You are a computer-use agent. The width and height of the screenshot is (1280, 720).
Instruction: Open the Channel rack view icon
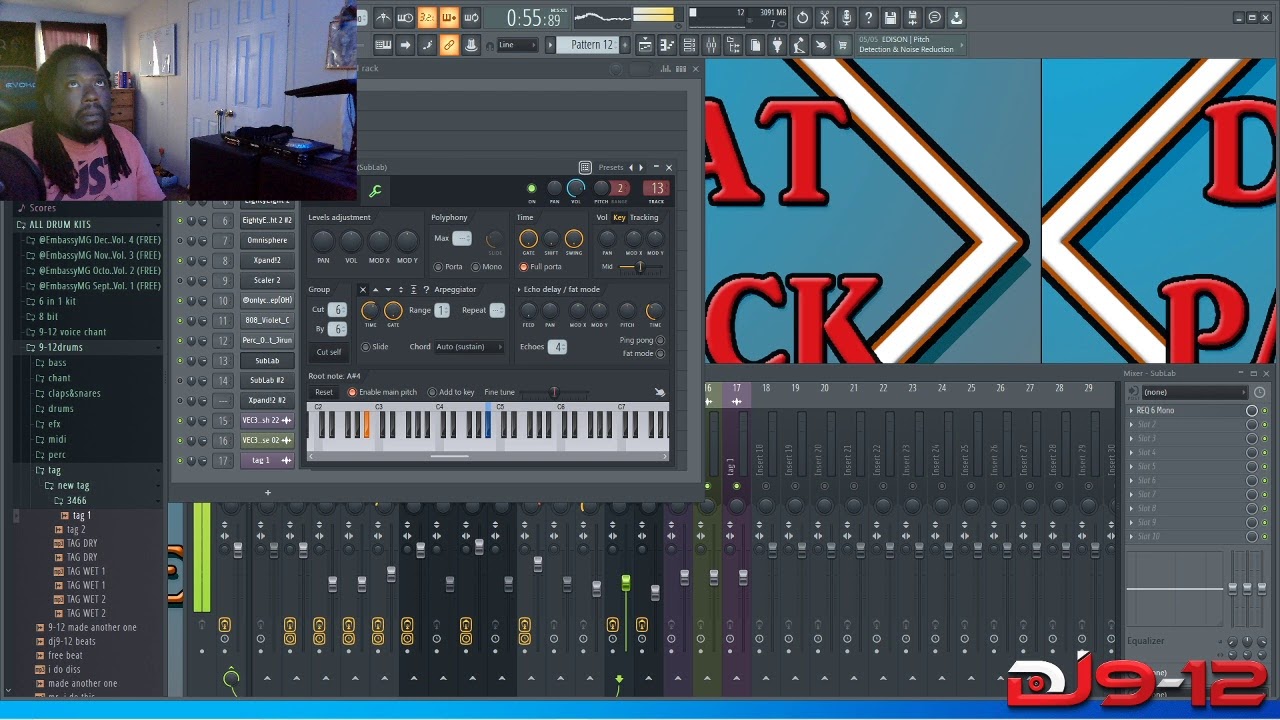[689, 45]
